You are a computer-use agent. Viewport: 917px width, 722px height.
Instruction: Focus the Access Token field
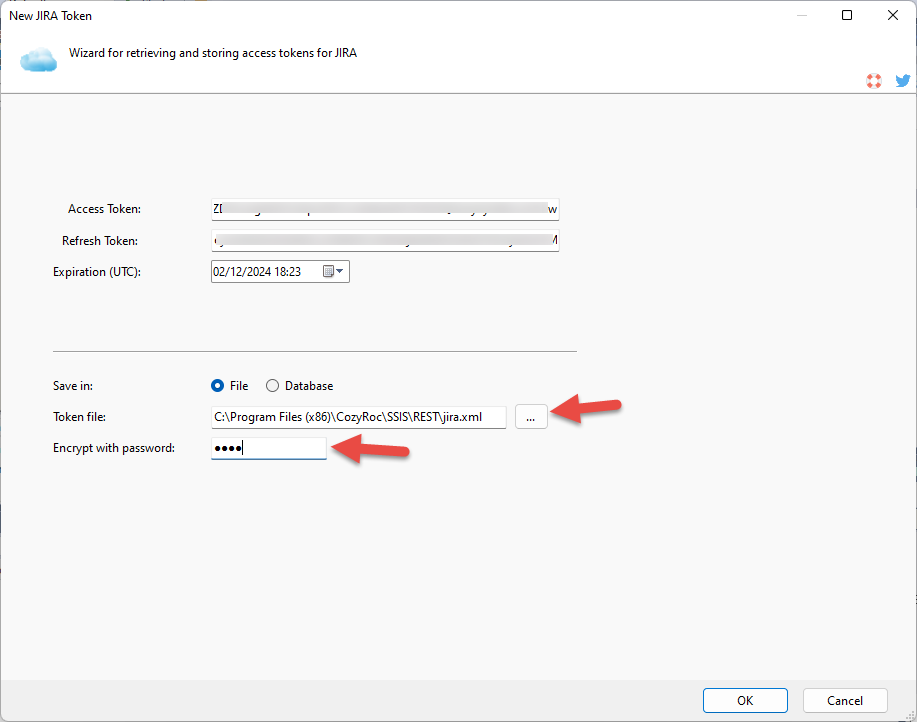pos(385,209)
